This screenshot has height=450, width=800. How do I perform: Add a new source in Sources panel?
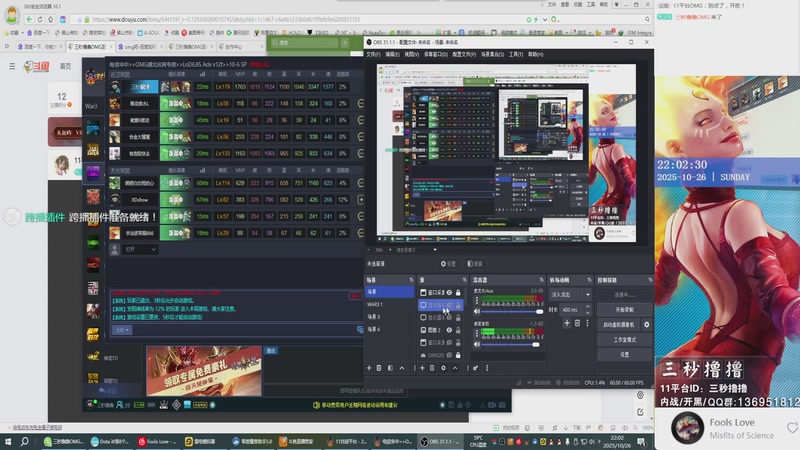tap(422, 368)
